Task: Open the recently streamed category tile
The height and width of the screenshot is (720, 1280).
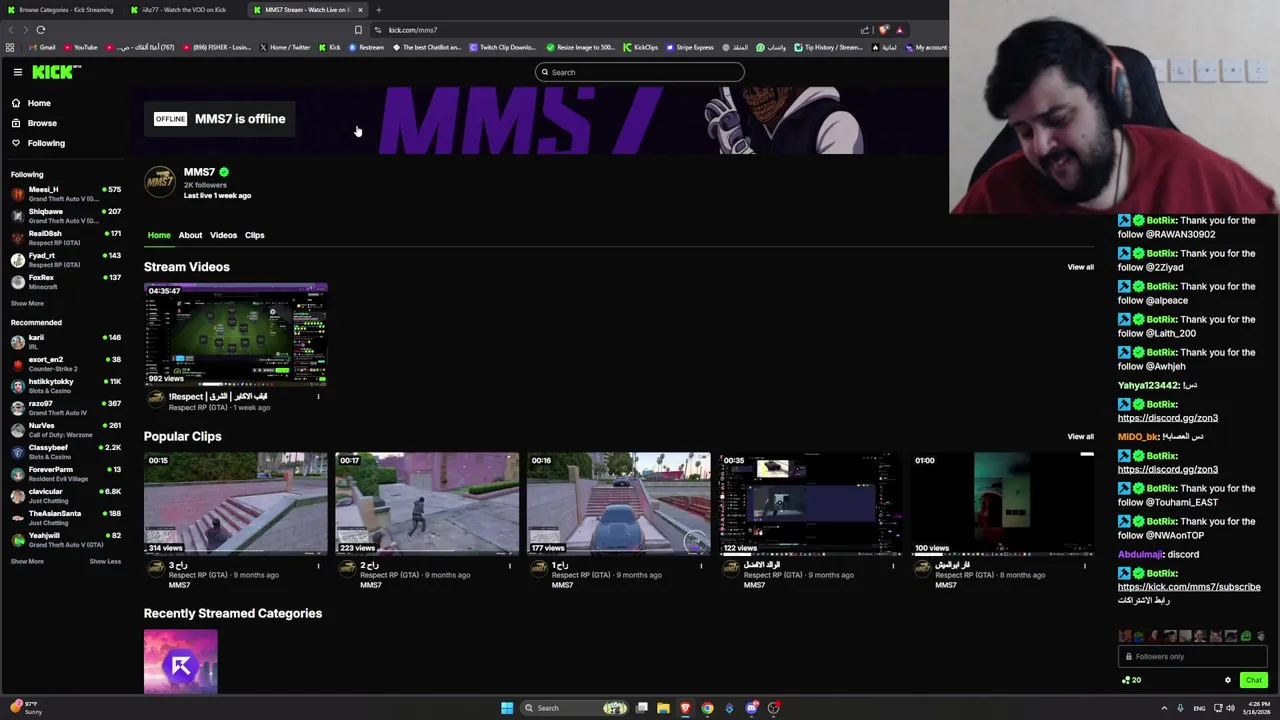Action: click(x=180, y=661)
